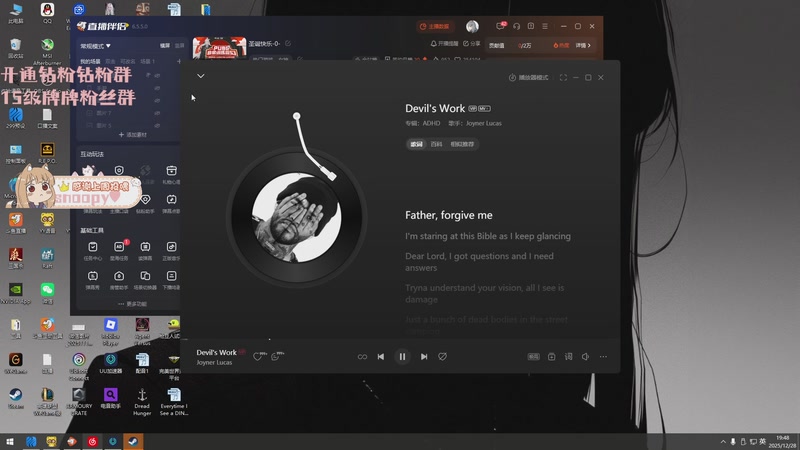Go back to the previous track
Screen dimensions: 800x450
[381, 357]
